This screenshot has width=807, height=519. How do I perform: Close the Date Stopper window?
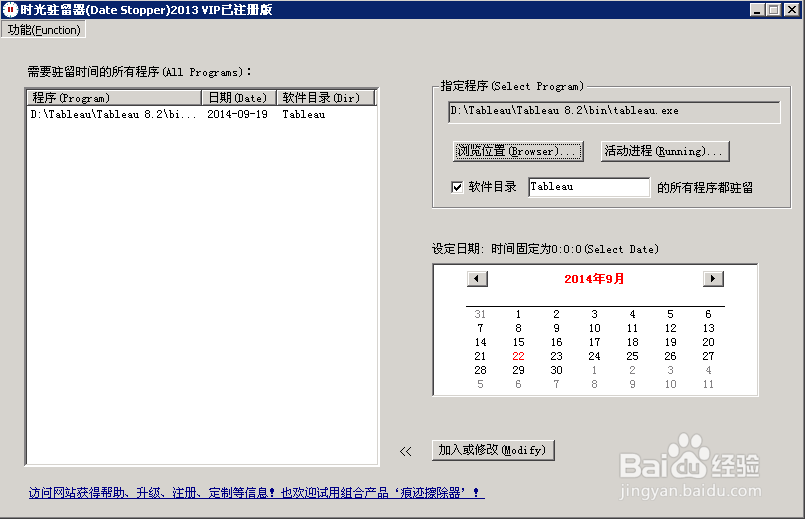(792, 10)
